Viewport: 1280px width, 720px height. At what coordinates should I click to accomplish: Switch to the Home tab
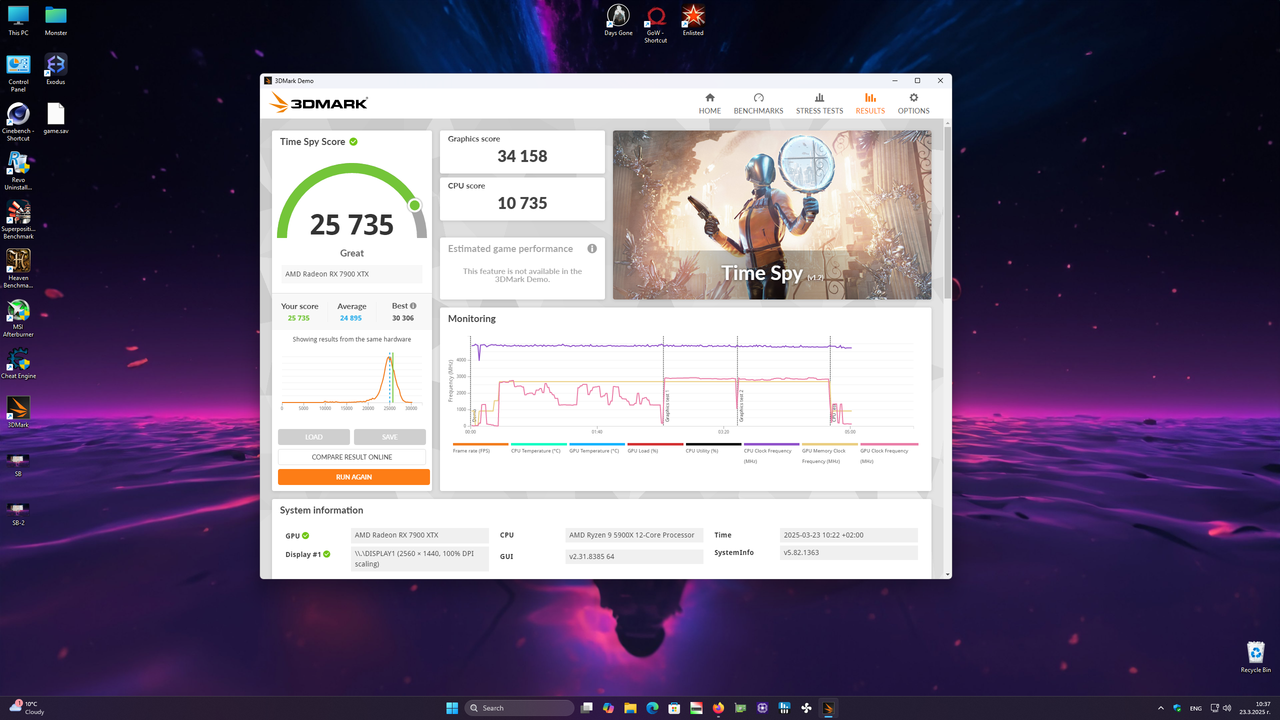click(x=709, y=103)
